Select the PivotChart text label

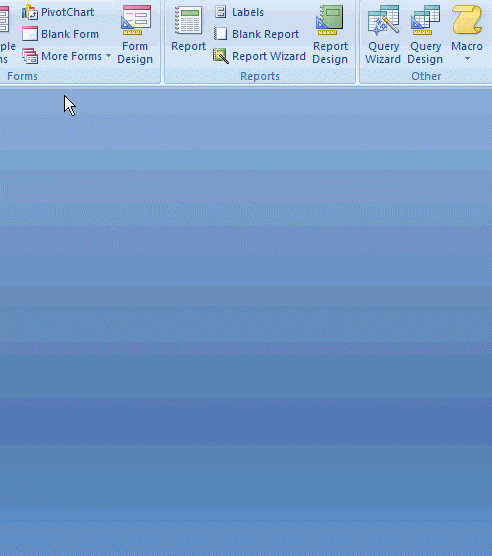click(67, 12)
